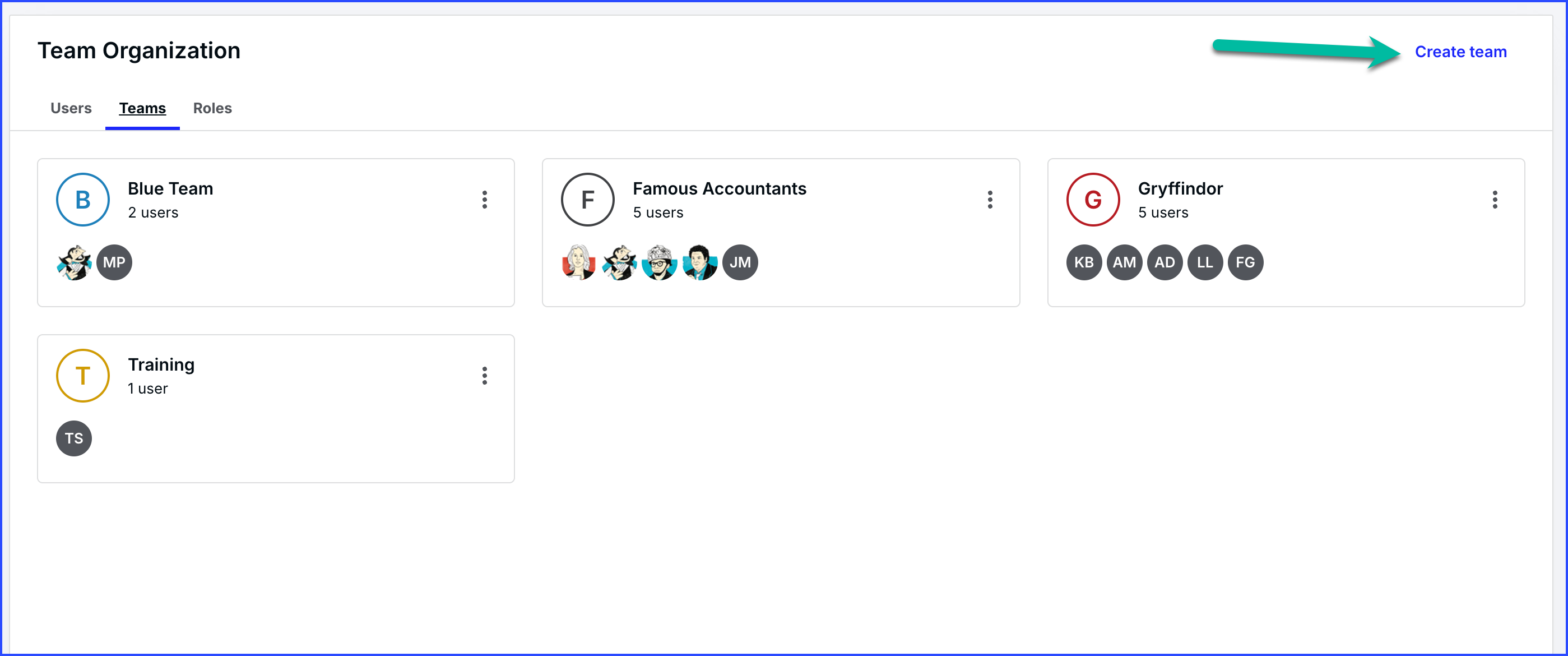Expand the Gryffindor team options menu

click(x=1495, y=200)
